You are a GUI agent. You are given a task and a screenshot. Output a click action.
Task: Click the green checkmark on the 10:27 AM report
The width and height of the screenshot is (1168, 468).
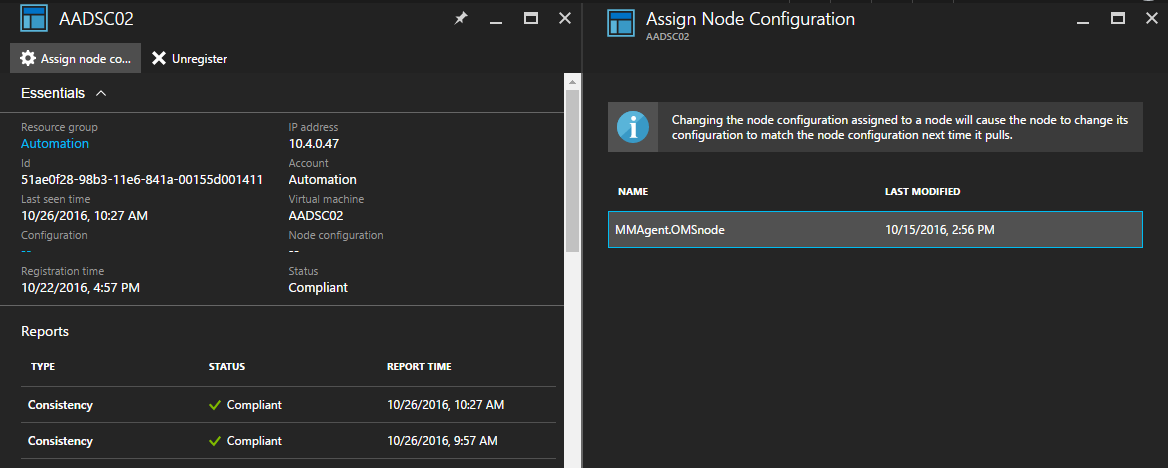point(215,405)
